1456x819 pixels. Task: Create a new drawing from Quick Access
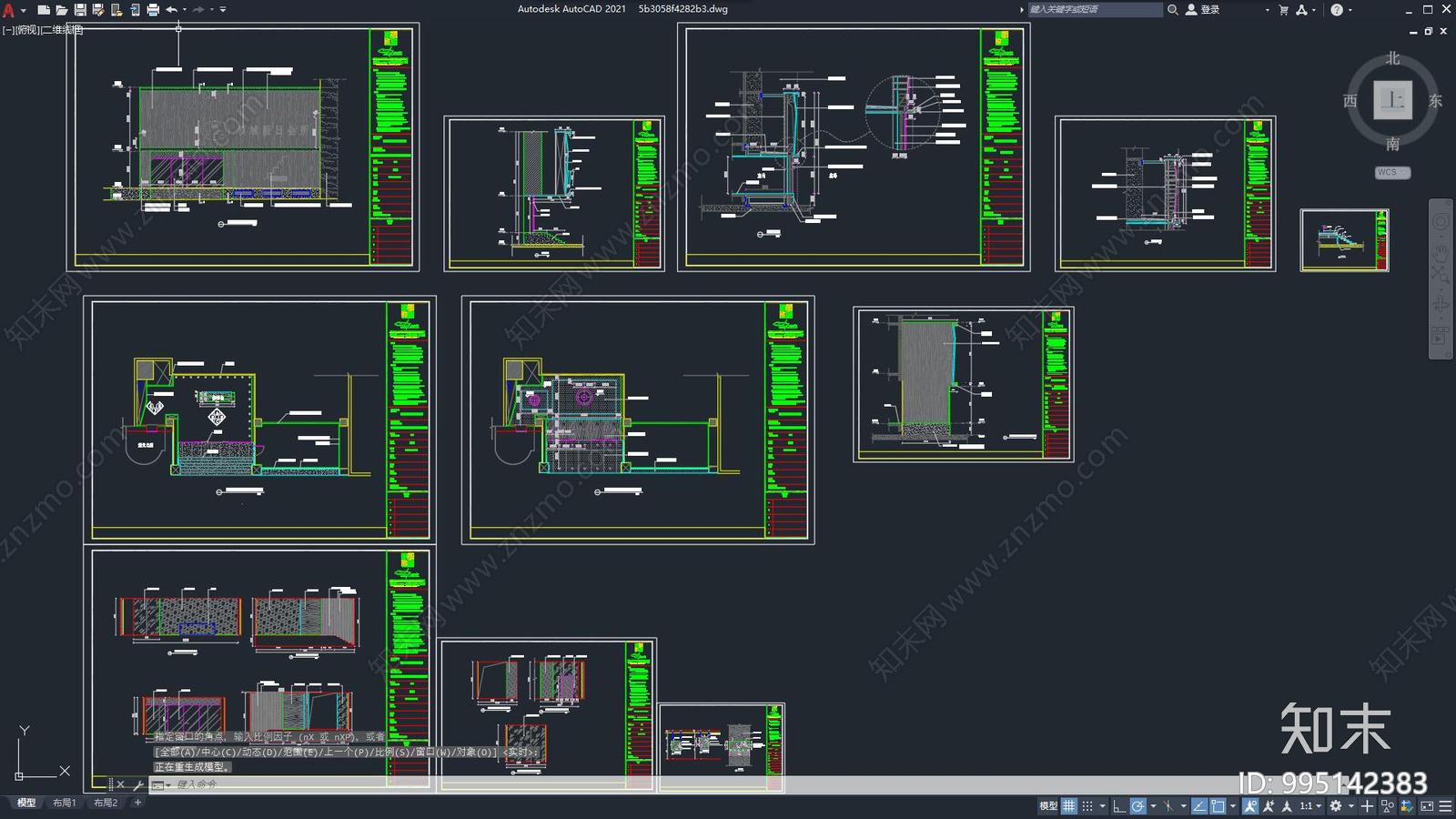[44, 10]
